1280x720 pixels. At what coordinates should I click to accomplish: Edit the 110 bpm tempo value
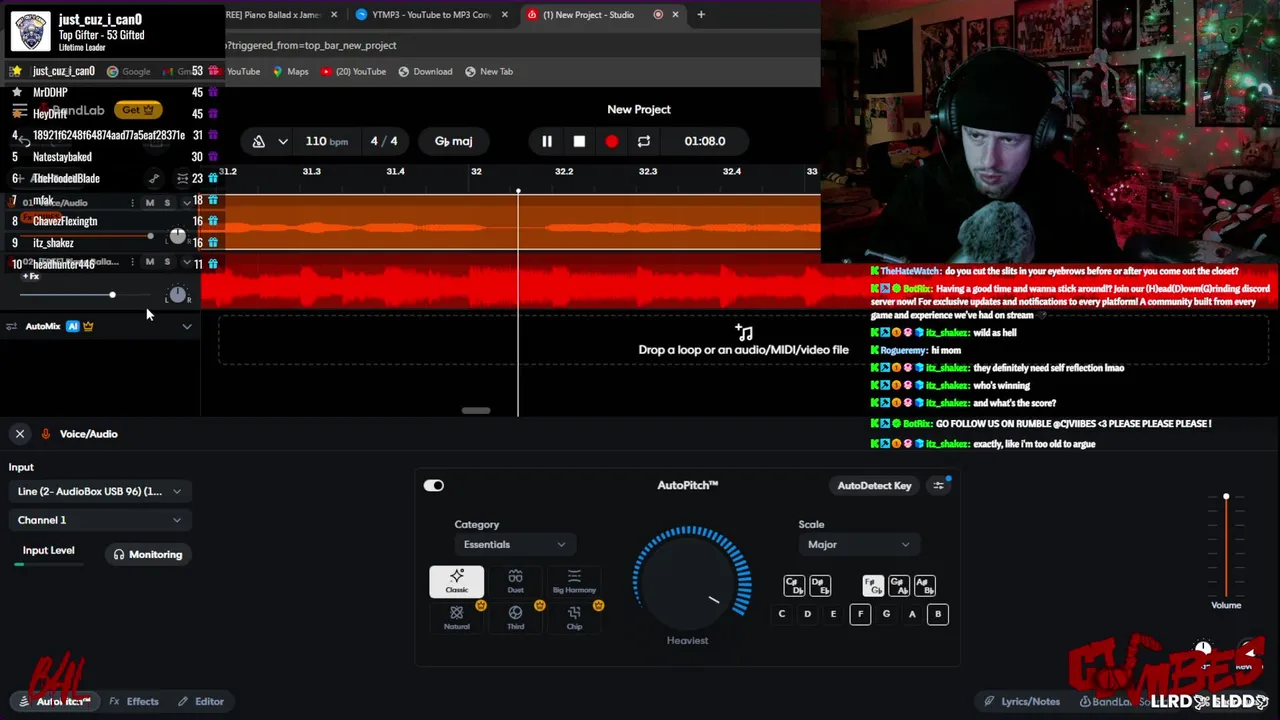click(327, 141)
